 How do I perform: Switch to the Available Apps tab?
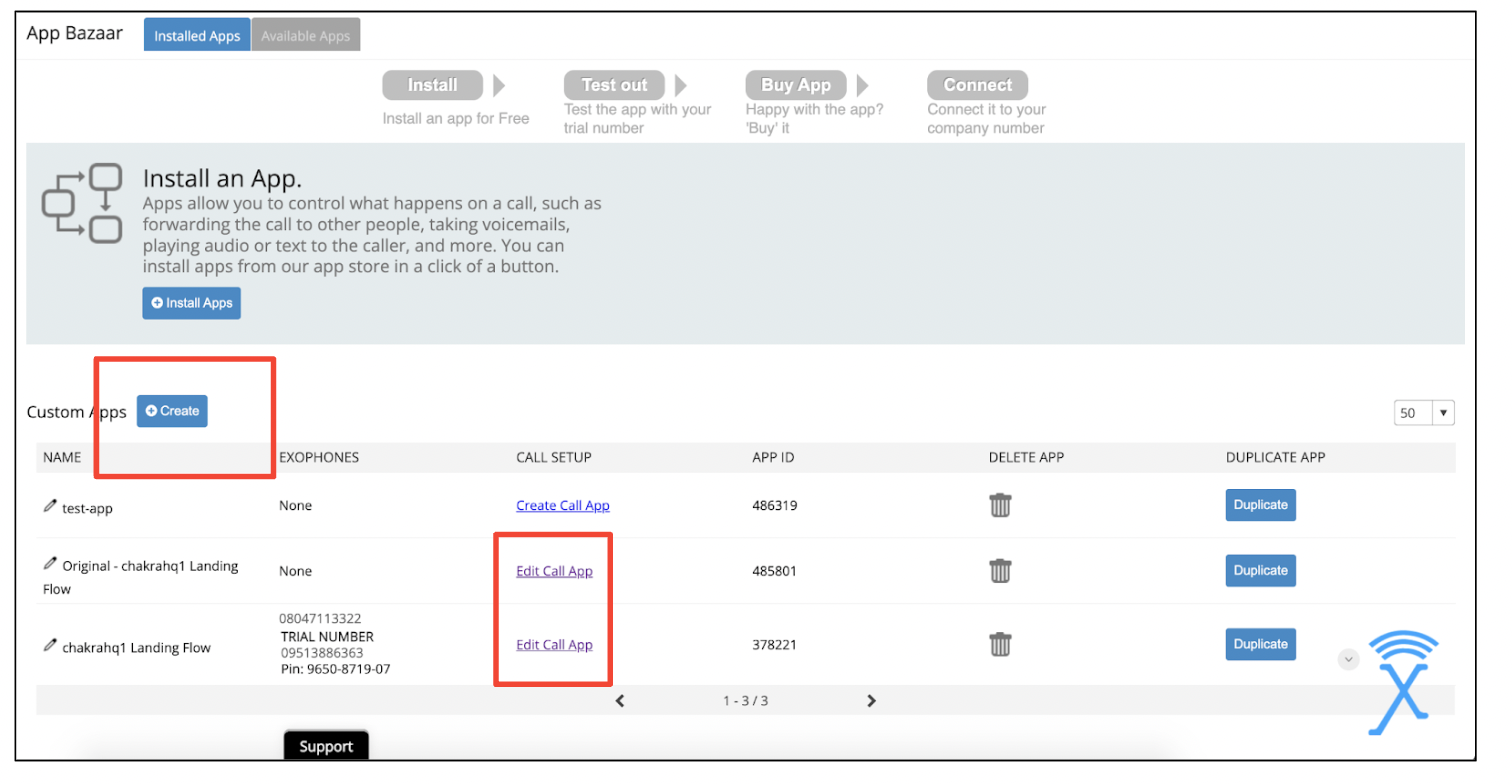click(305, 34)
